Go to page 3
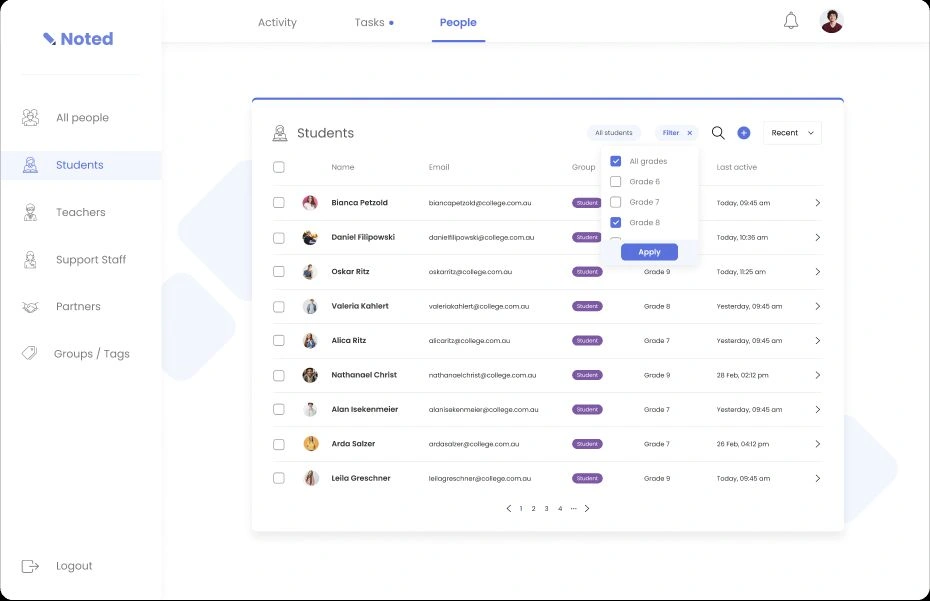The height and width of the screenshot is (601, 930). click(x=546, y=508)
